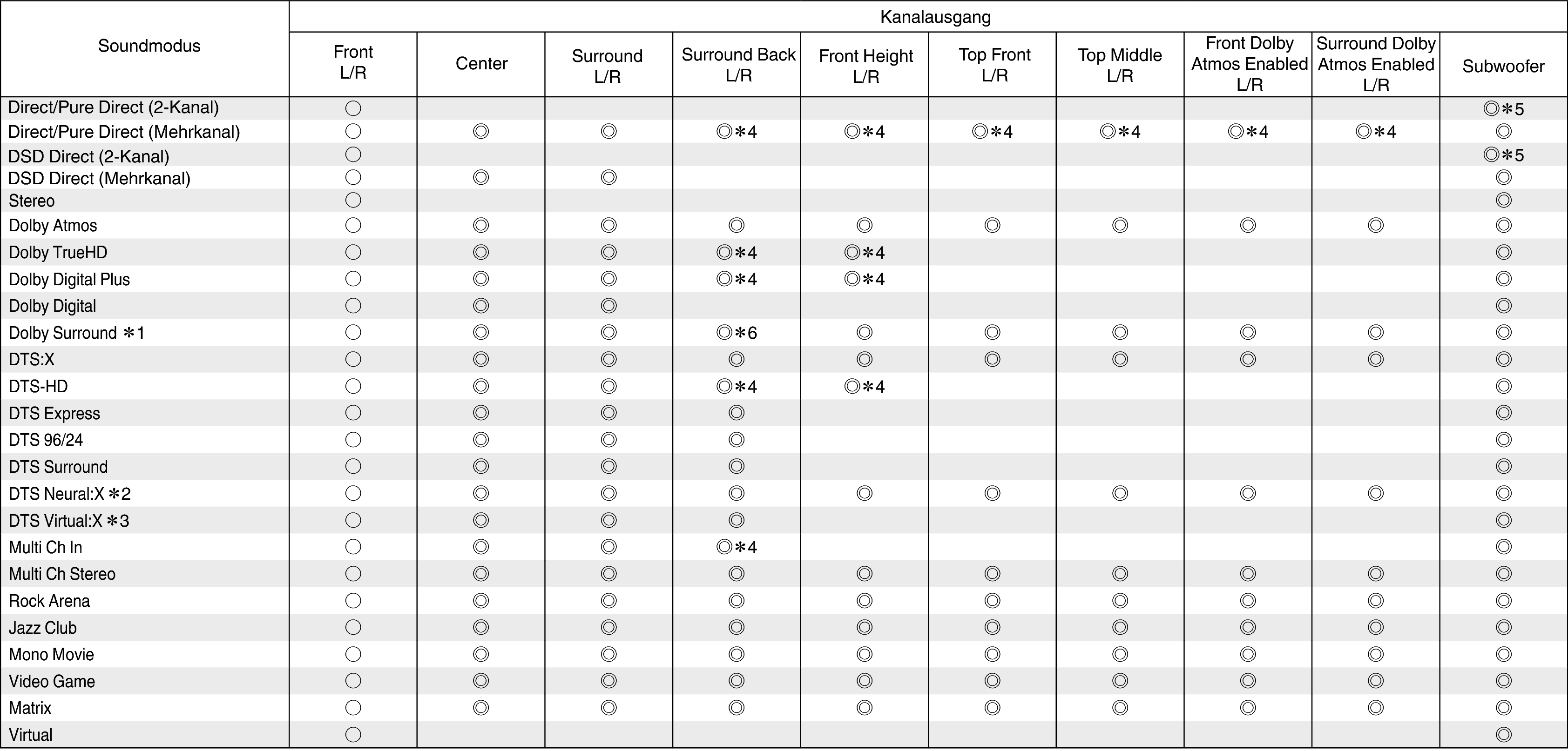Viewport: 1568px width, 751px height.
Task: Click the Subwoofer ◎*5 mark for DSD Direct (2-Kanal)
Action: point(1503,154)
